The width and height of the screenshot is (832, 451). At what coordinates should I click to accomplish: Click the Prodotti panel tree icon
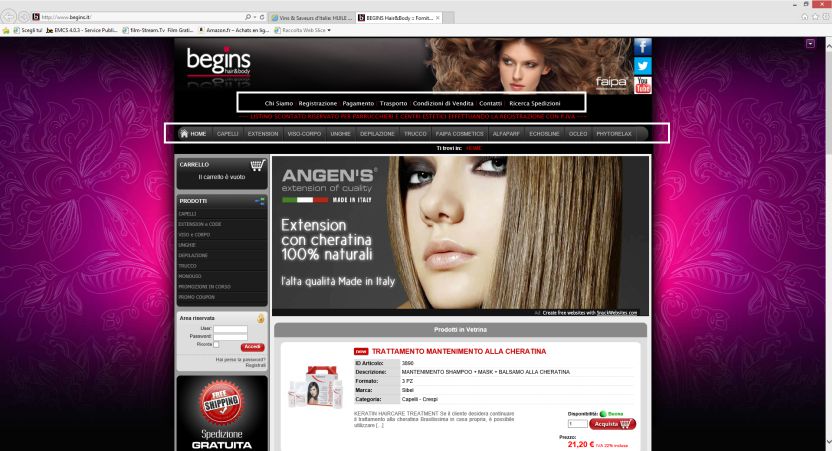[259, 201]
